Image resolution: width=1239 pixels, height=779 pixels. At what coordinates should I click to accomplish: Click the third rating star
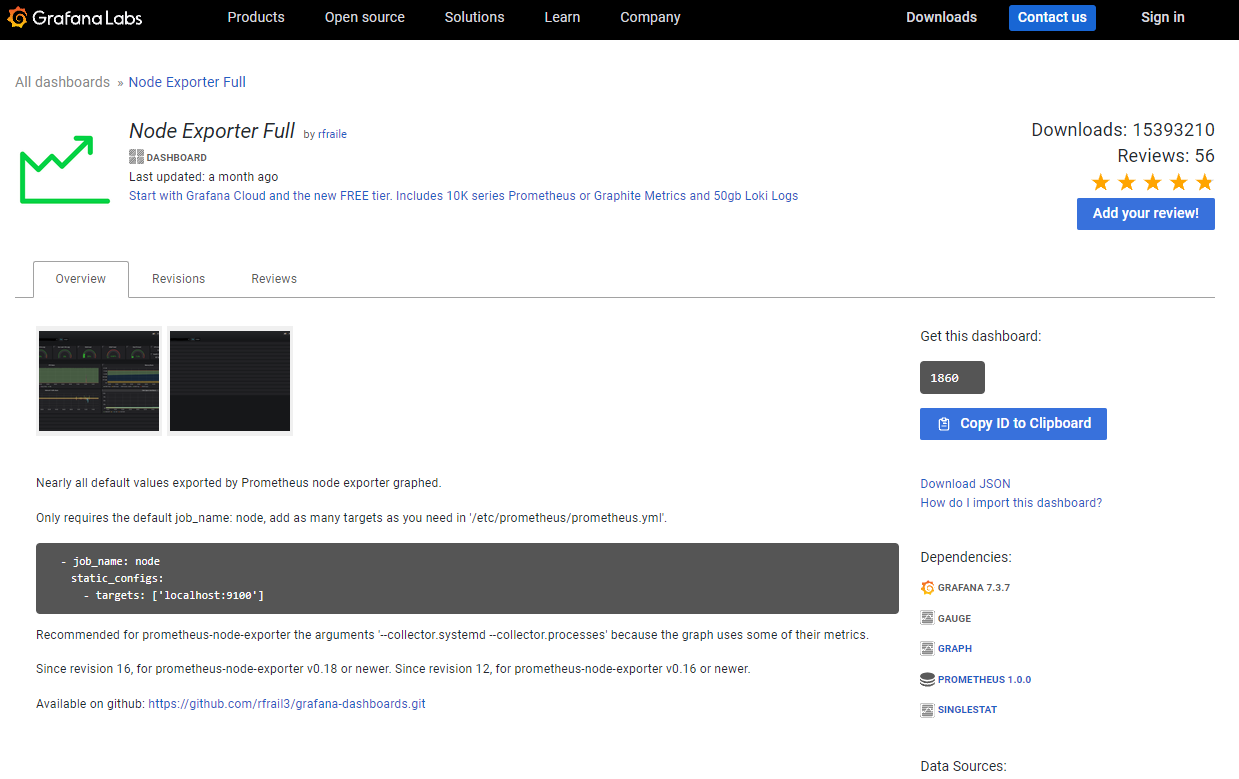pos(1152,182)
